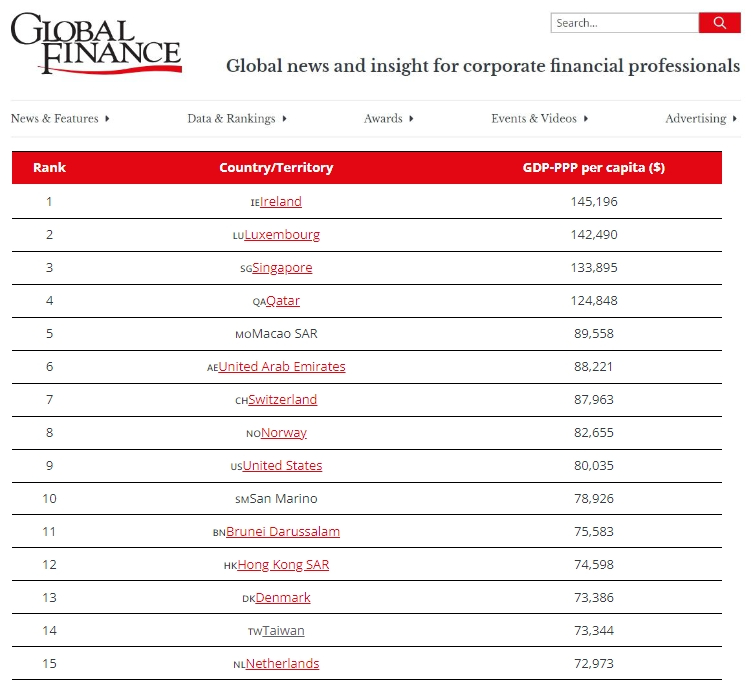Open the Advertising menu item
Image resolution: width=753 pixels, height=681 pixels.
tap(695, 119)
